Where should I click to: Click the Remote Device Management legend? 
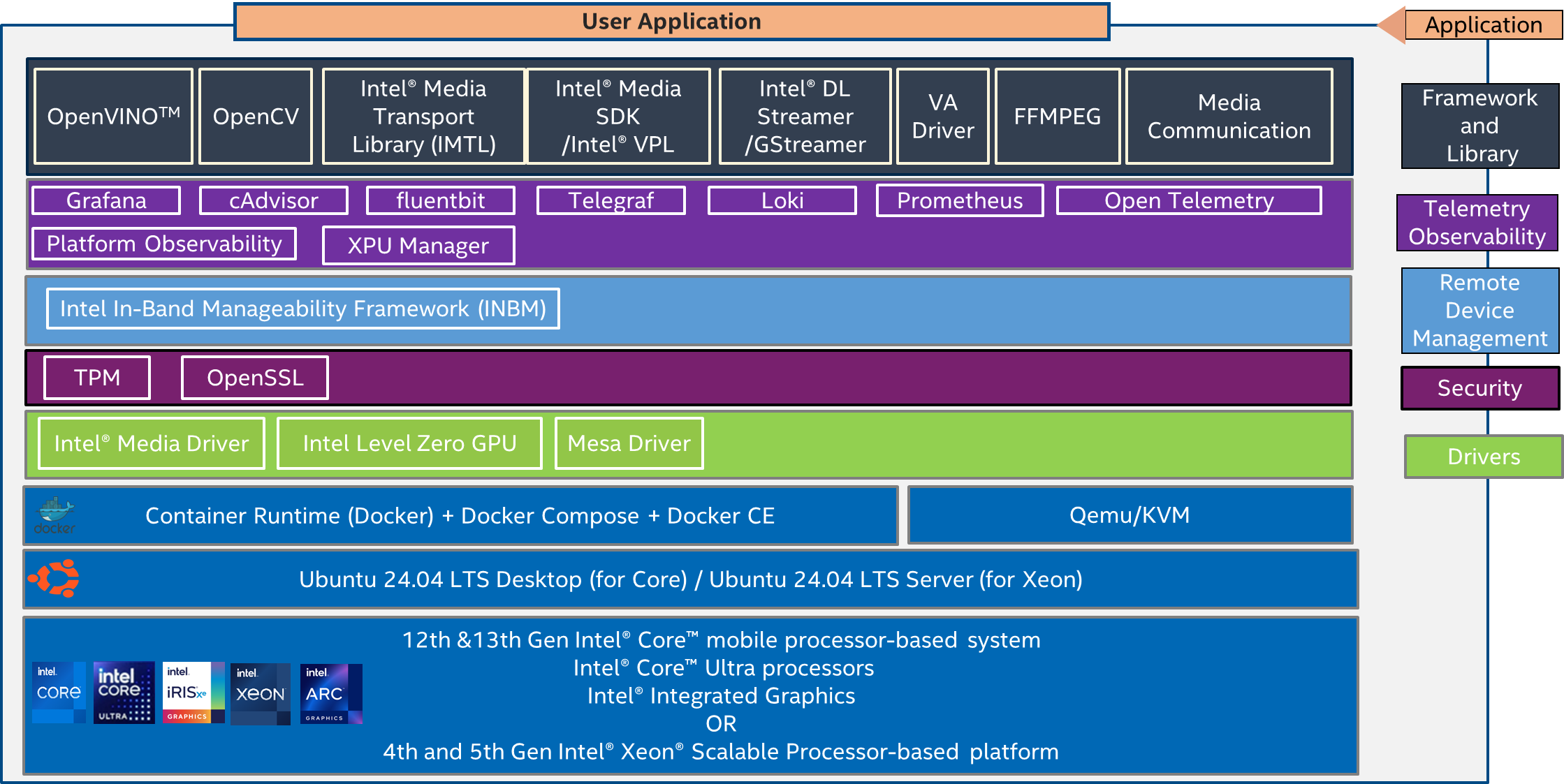point(1480,310)
